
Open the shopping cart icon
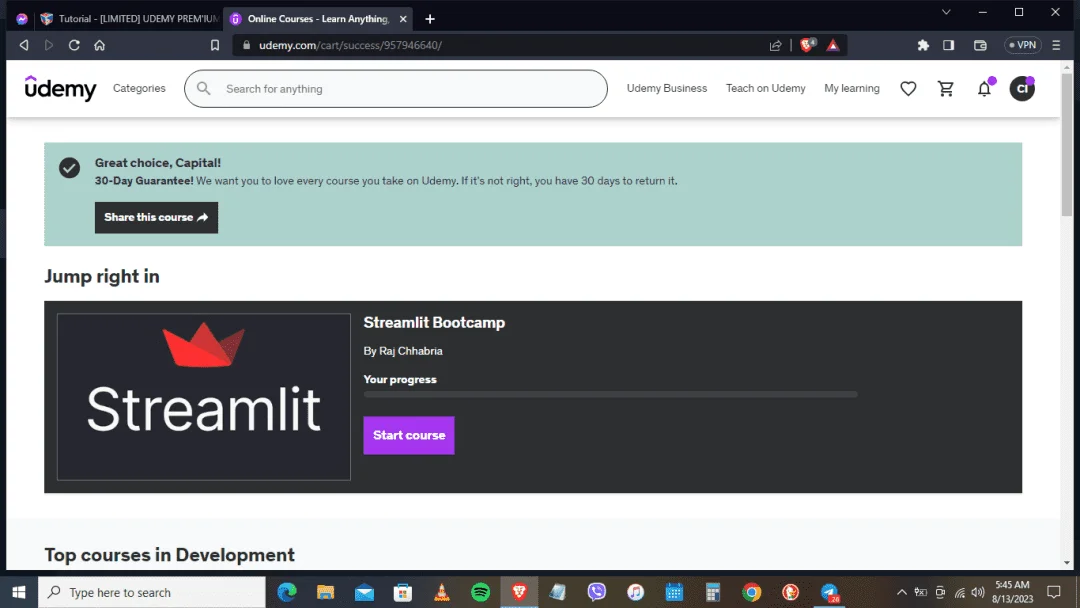946,89
